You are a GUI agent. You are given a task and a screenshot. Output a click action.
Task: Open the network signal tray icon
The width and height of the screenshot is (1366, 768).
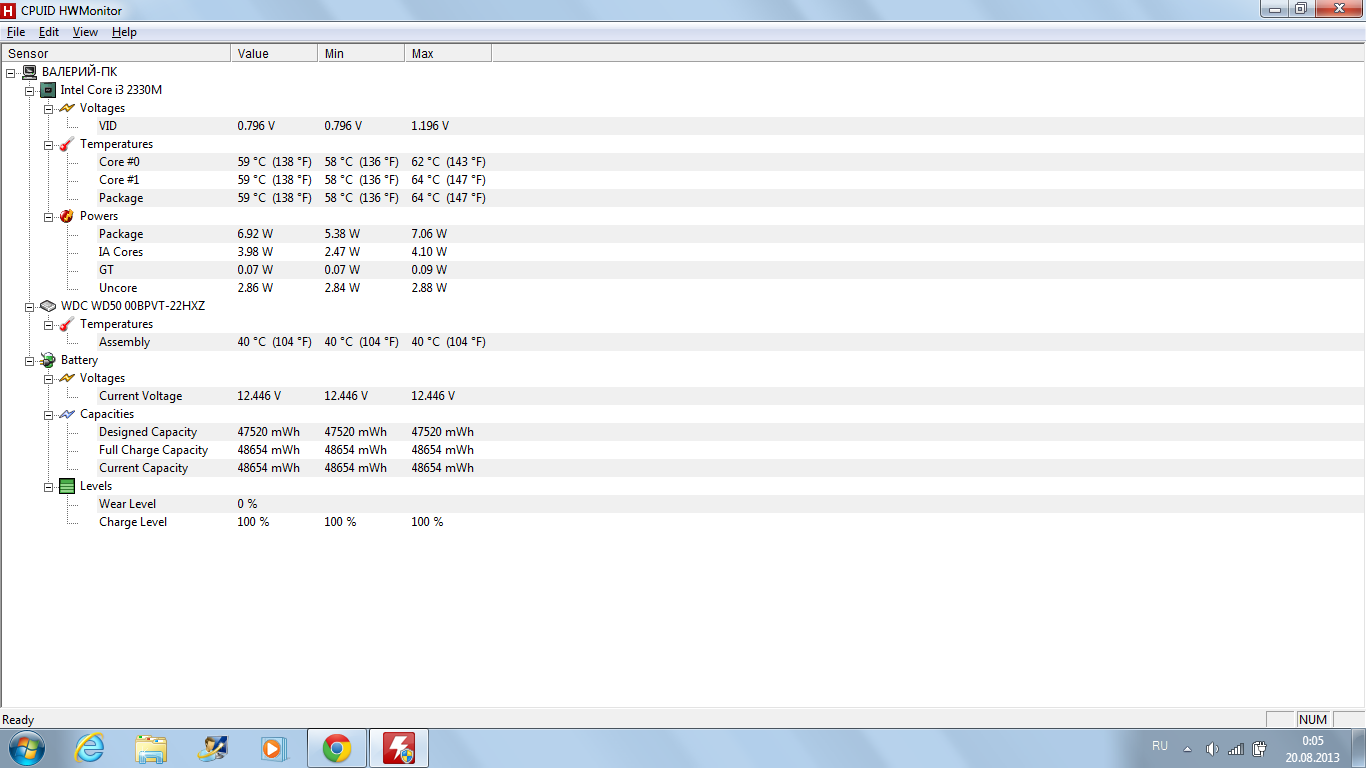pos(1236,749)
